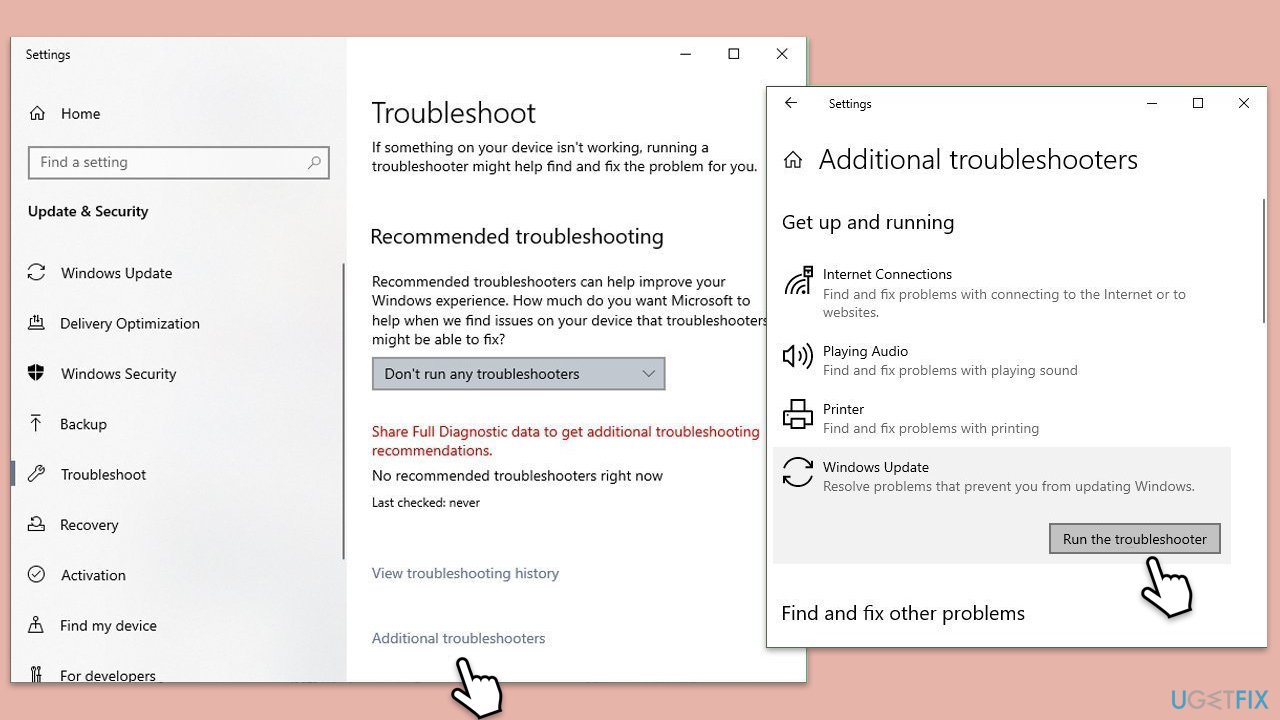Click the Recommended troubleshooting heading
Screen dimensions: 1280x720
(x=517, y=237)
